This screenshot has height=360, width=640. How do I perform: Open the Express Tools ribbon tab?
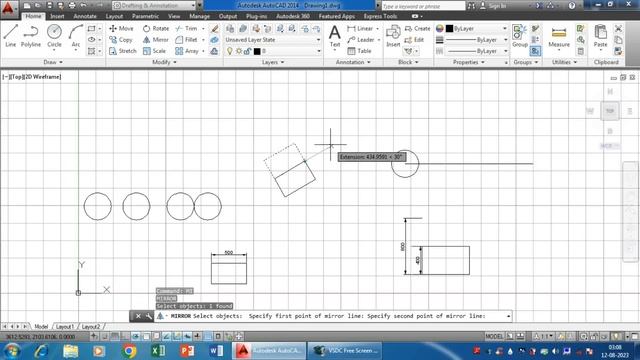tap(380, 16)
